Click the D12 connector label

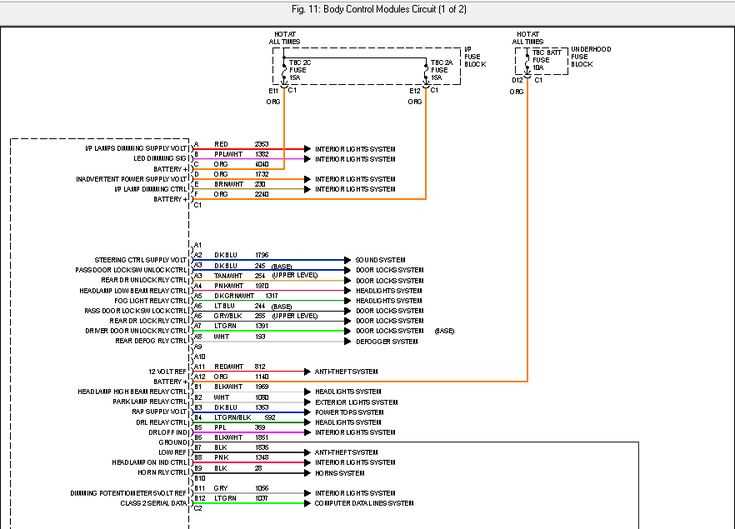point(516,80)
